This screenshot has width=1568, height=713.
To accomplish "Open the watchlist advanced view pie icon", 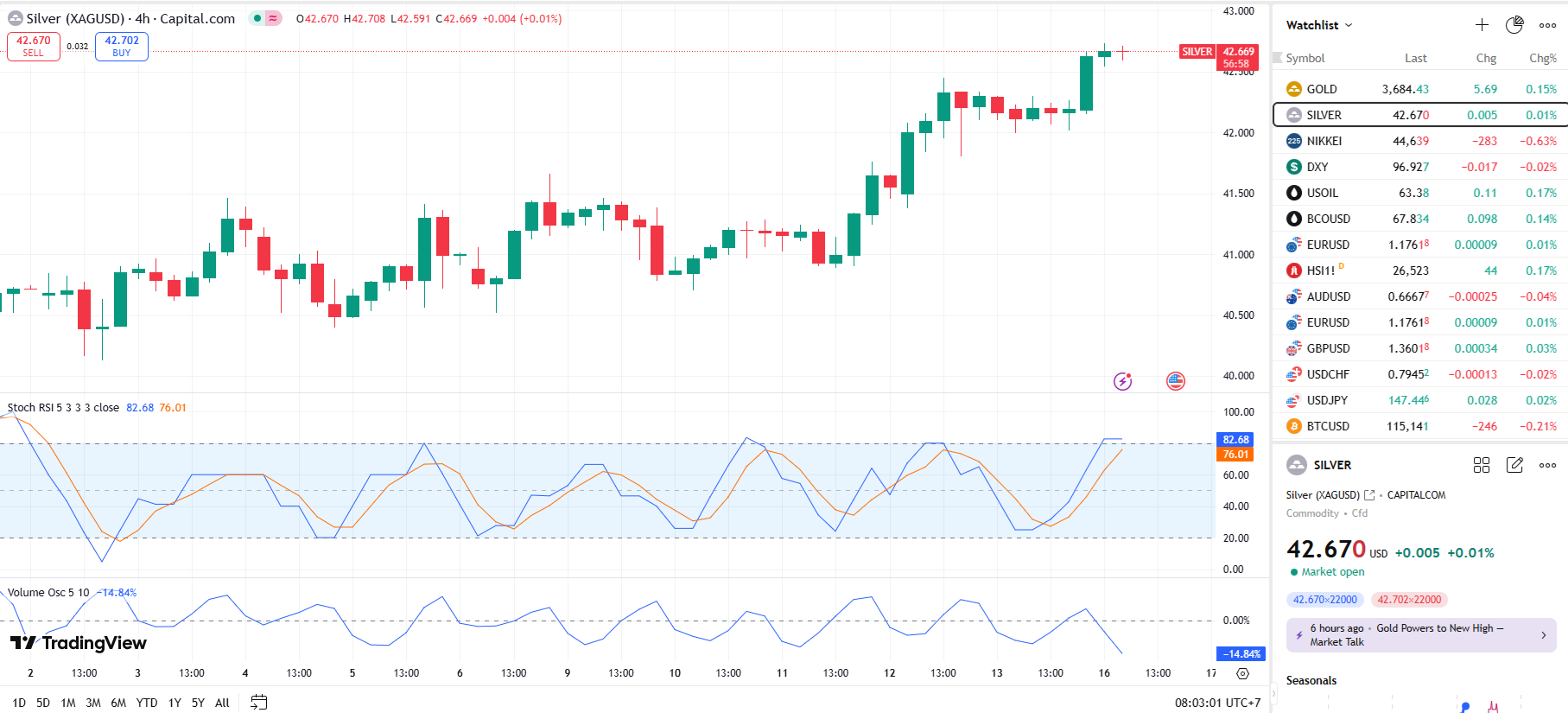I will (1514, 25).
